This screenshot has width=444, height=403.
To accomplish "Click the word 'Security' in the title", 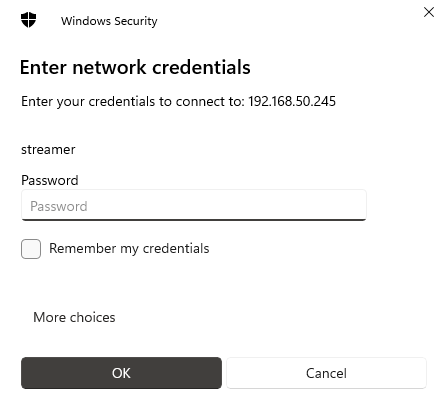I will pyautogui.click(x=136, y=21).
